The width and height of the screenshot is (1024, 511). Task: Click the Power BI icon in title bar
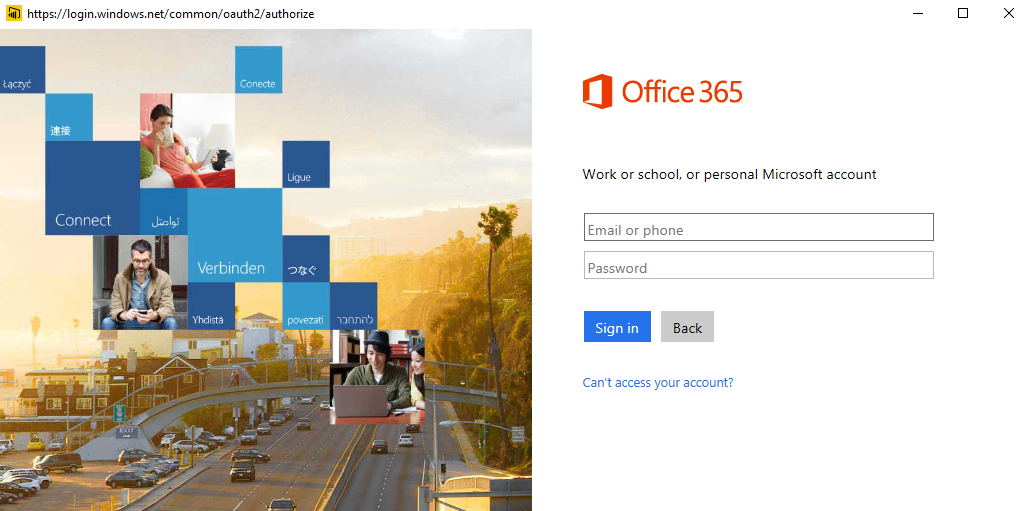point(13,13)
